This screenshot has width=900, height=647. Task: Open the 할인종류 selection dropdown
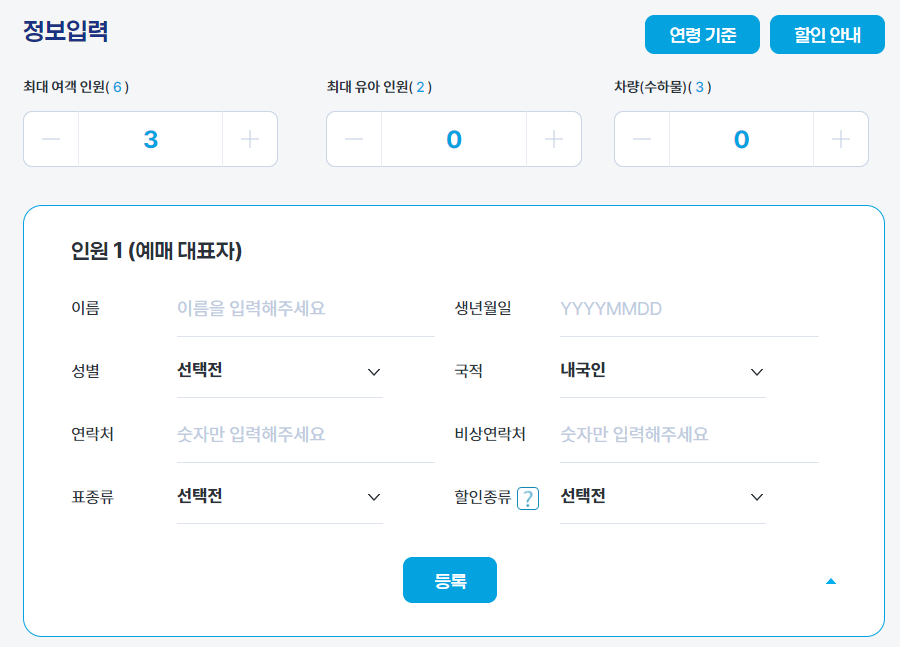pos(663,496)
